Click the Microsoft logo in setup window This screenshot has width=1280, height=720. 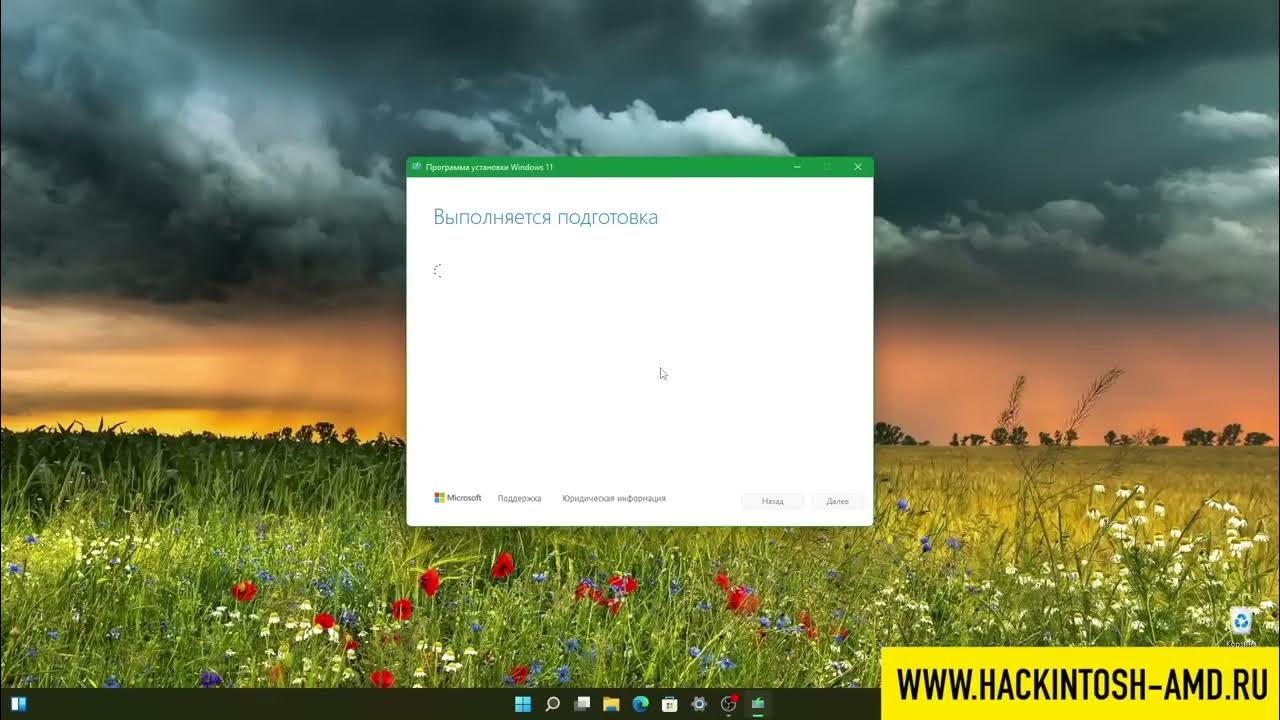click(x=458, y=498)
